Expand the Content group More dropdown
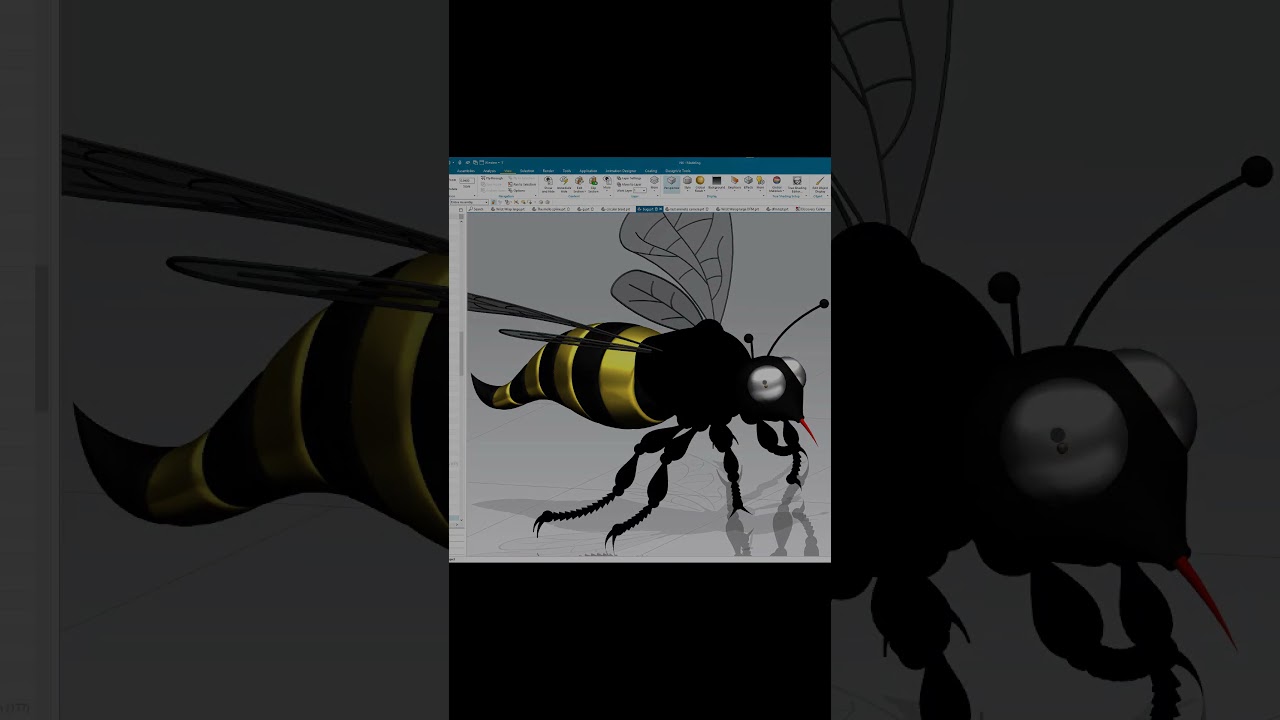The height and width of the screenshot is (720, 1280). 607,184
